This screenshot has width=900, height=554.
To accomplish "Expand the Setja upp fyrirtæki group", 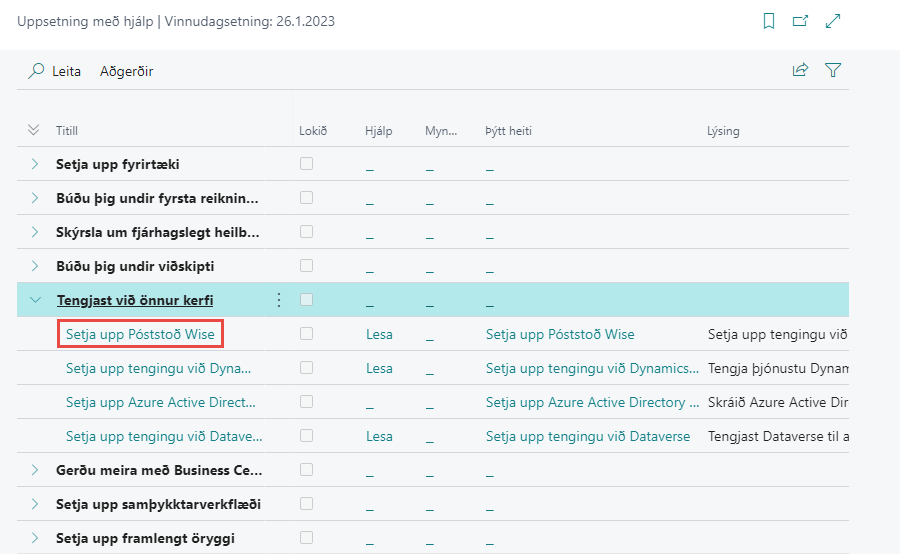I will tap(35, 164).
